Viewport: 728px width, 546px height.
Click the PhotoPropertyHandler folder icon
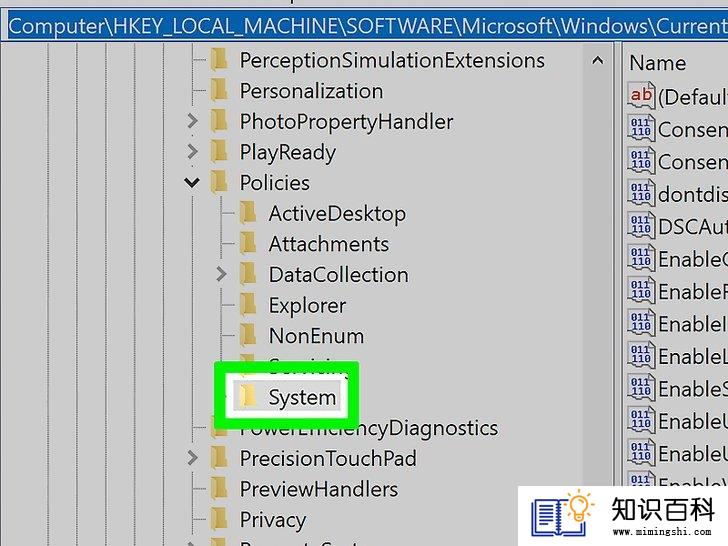tap(219, 122)
